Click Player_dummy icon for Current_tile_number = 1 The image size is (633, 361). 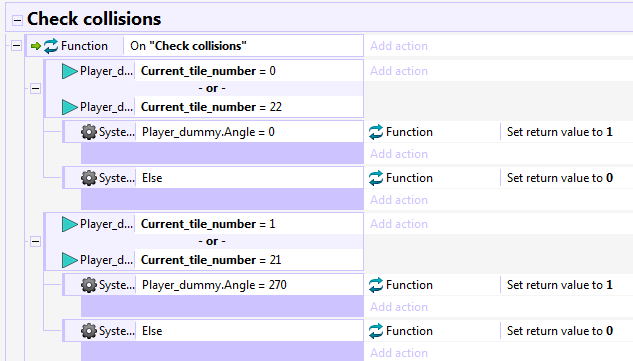69,224
